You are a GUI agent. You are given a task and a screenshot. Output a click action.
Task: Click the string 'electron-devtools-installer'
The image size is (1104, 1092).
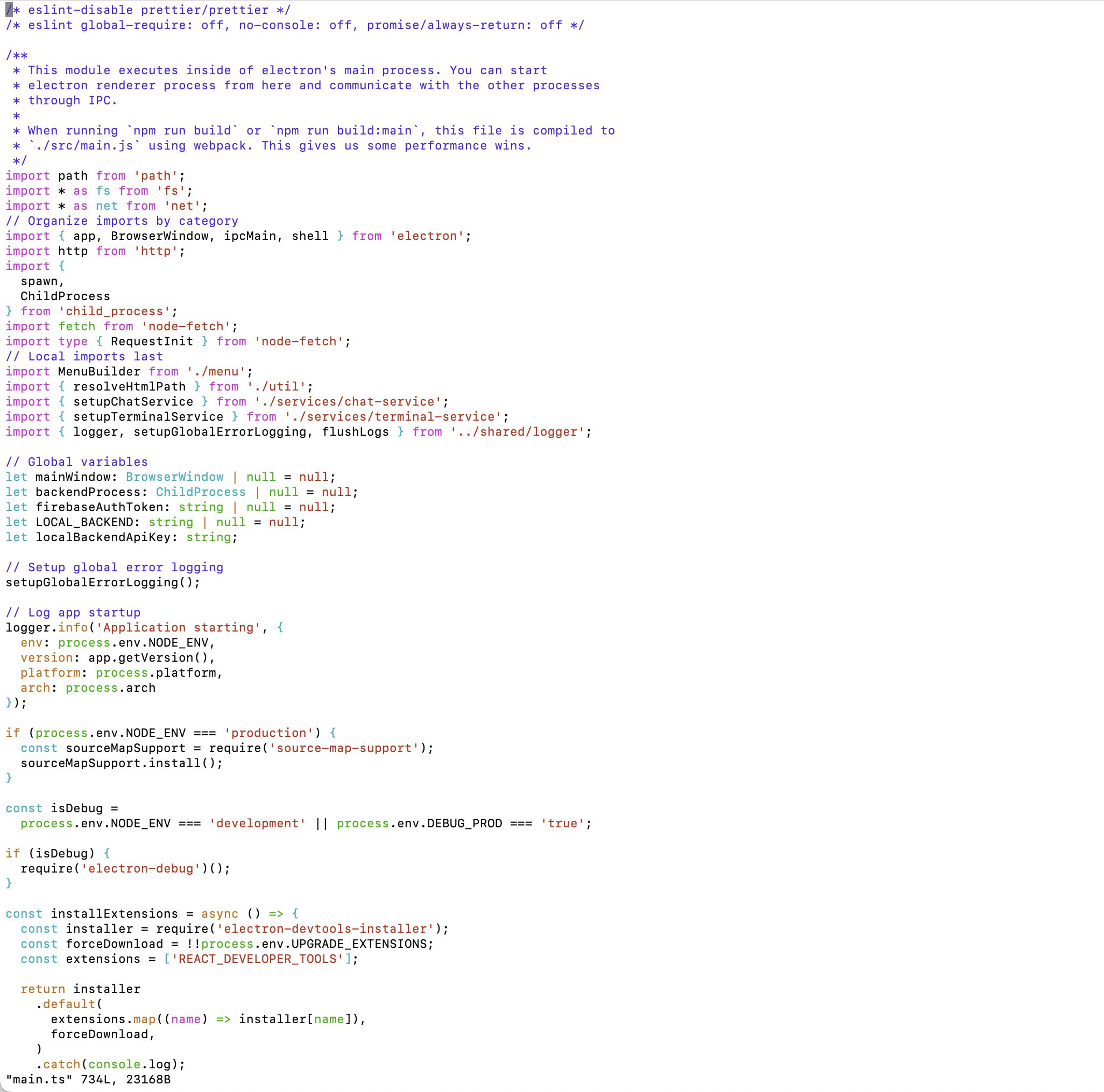[x=325, y=928]
